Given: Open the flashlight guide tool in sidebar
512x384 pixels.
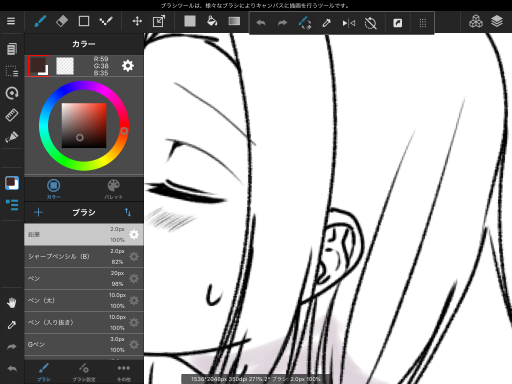Looking at the screenshot, I should tap(12, 137).
